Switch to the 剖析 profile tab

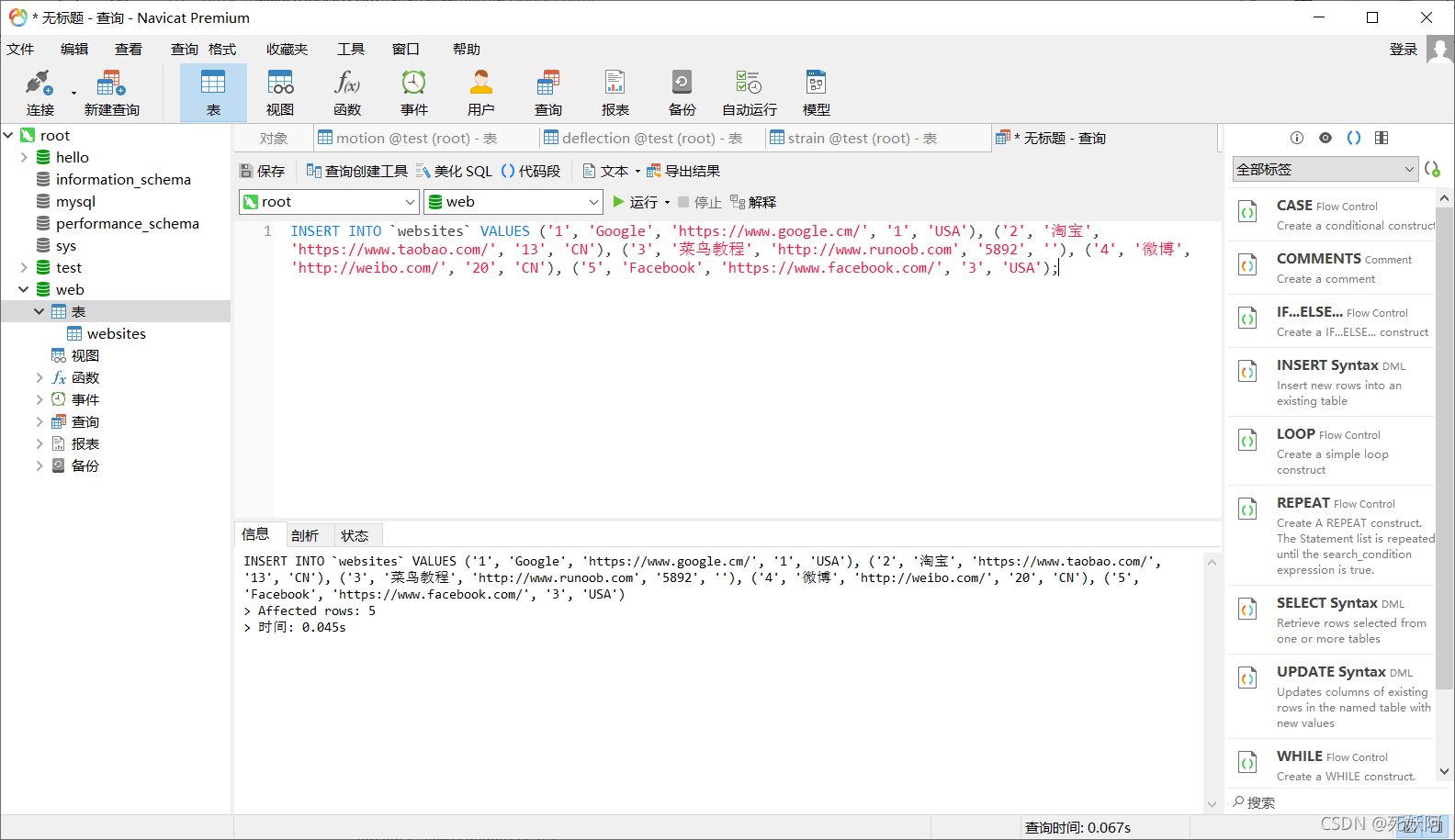tap(305, 535)
